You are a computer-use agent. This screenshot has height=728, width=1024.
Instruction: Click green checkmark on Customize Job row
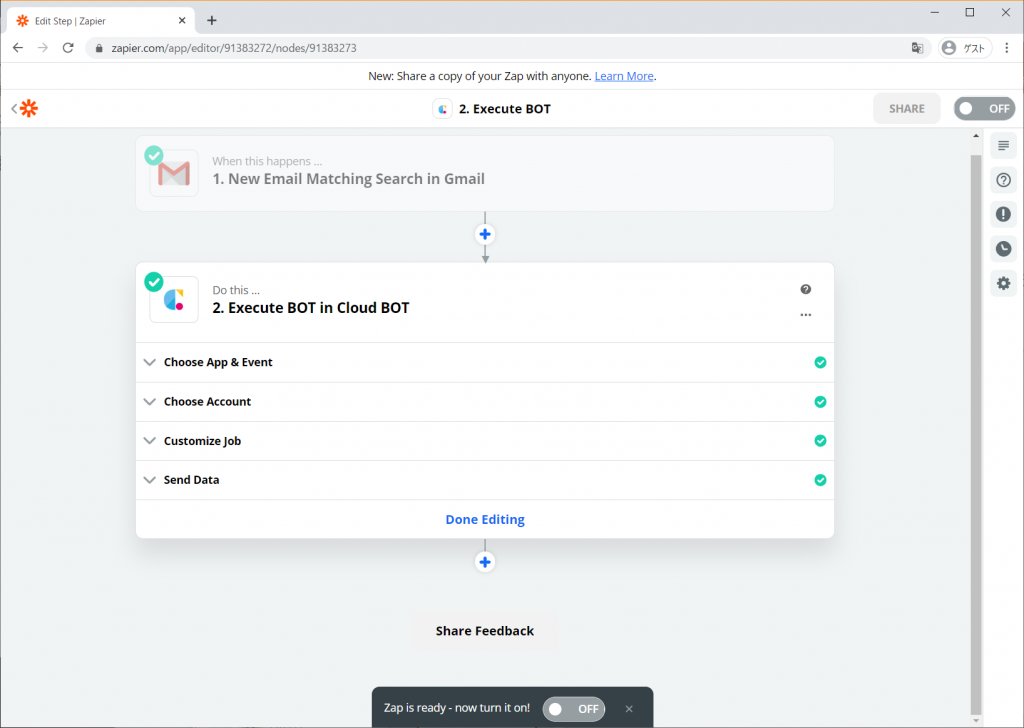pos(820,441)
